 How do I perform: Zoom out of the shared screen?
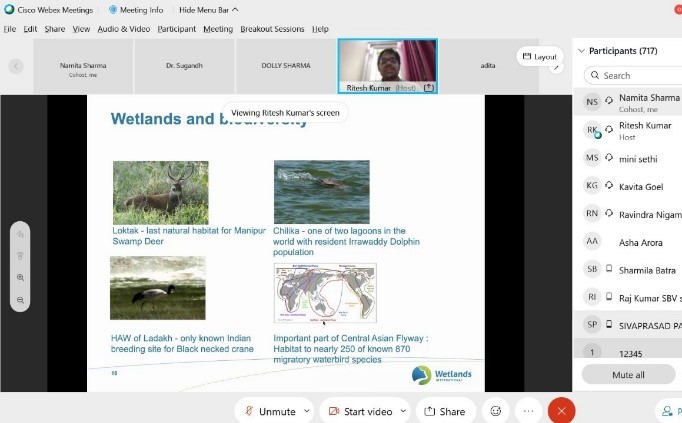20,300
